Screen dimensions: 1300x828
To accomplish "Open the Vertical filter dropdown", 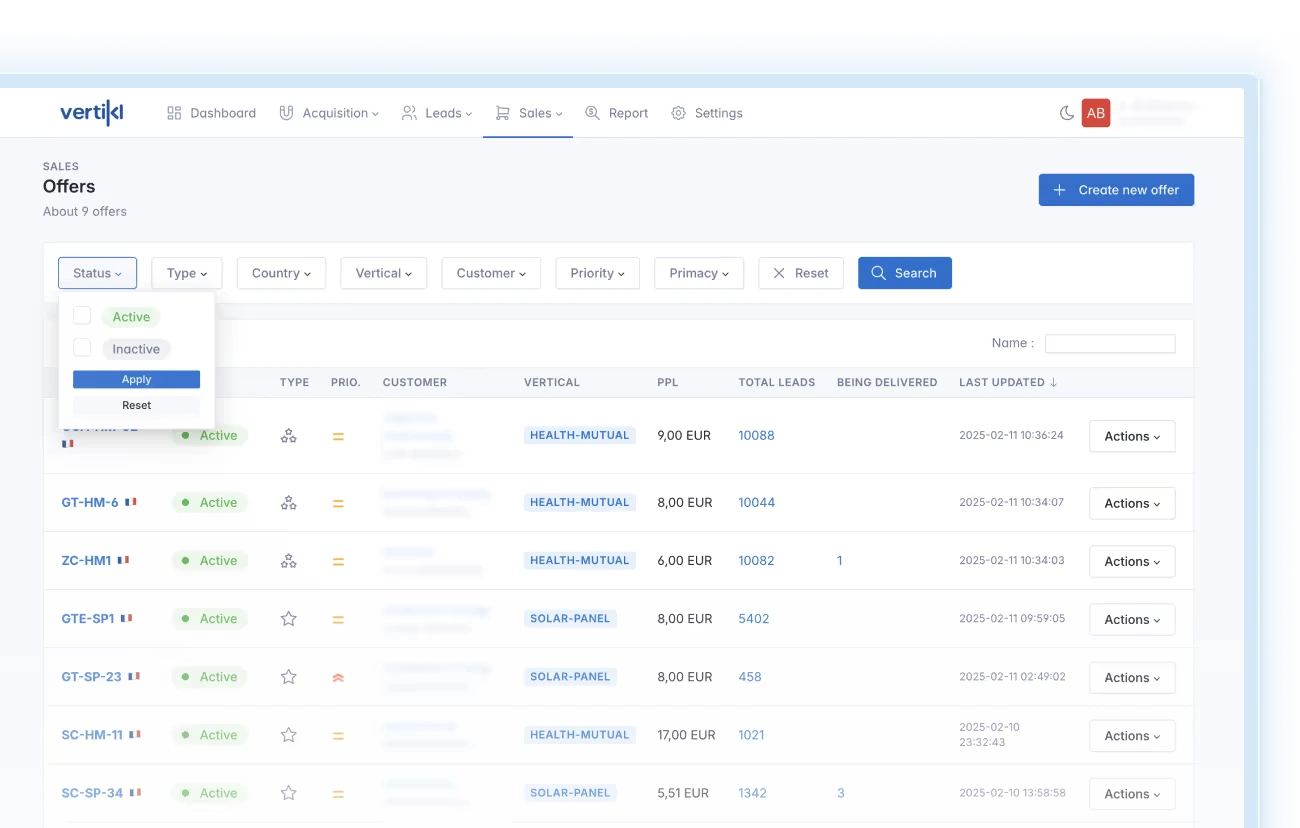I will pos(383,272).
